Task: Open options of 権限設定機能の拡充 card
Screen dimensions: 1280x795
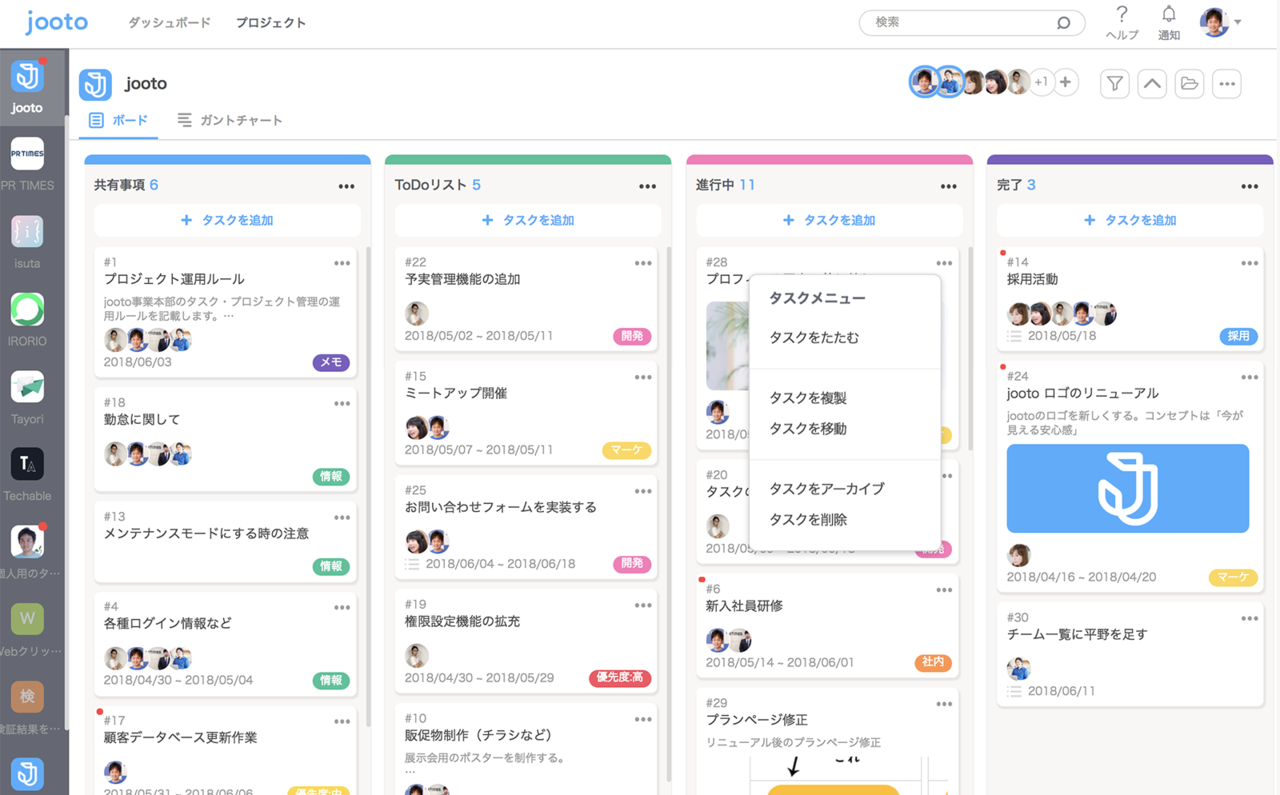Action: (643, 605)
